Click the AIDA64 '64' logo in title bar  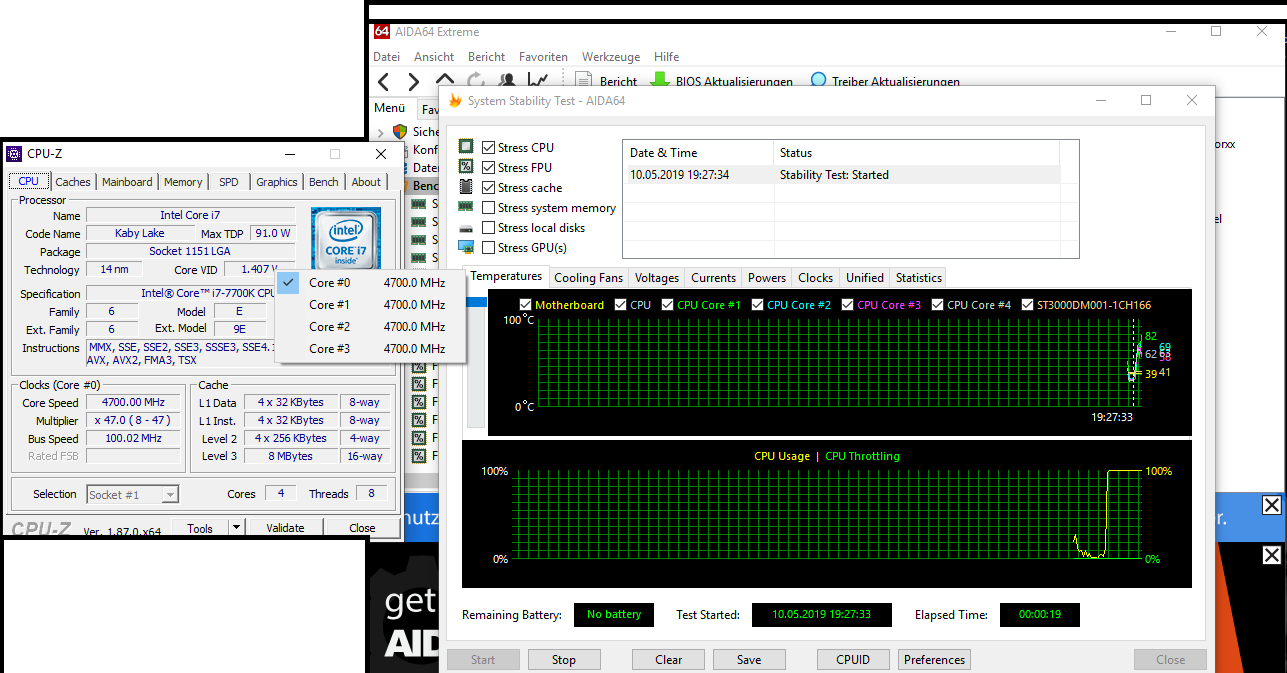point(381,31)
